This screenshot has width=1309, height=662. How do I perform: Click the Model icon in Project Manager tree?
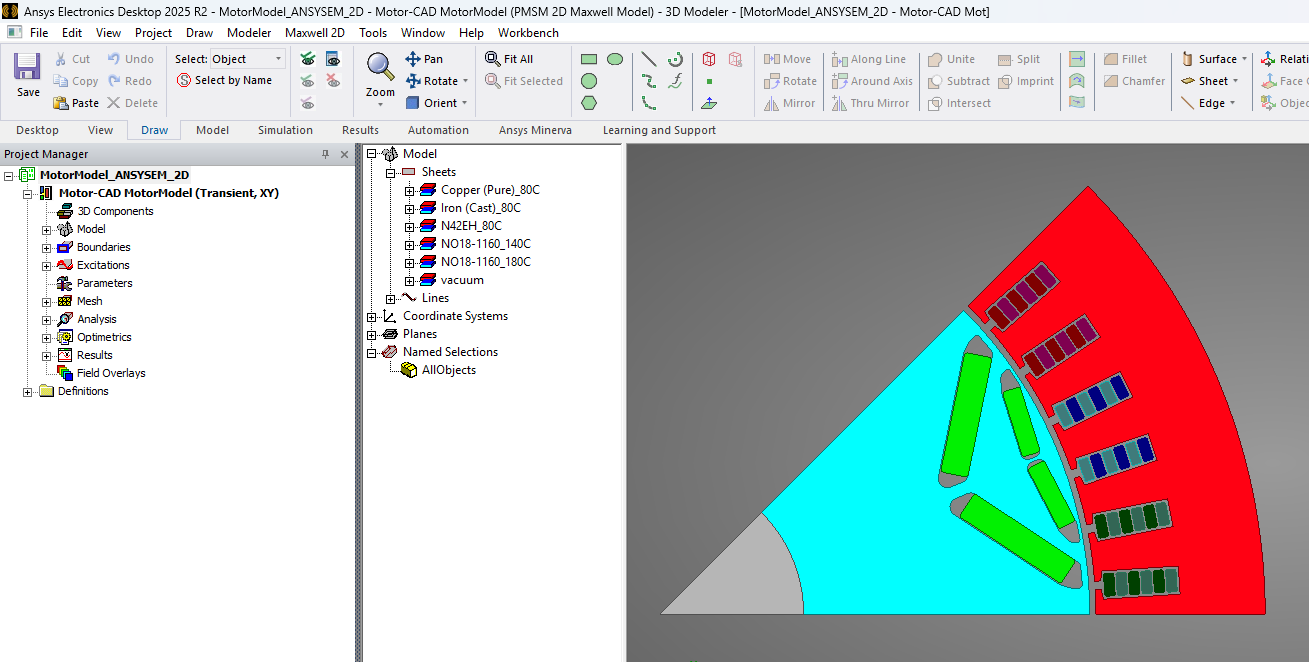(x=65, y=229)
